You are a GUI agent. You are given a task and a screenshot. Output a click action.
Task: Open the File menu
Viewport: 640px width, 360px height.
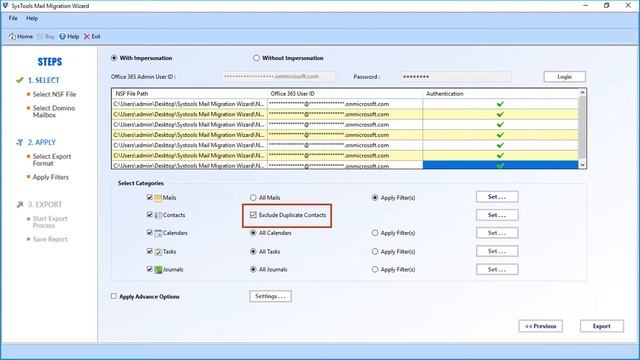point(13,18)
